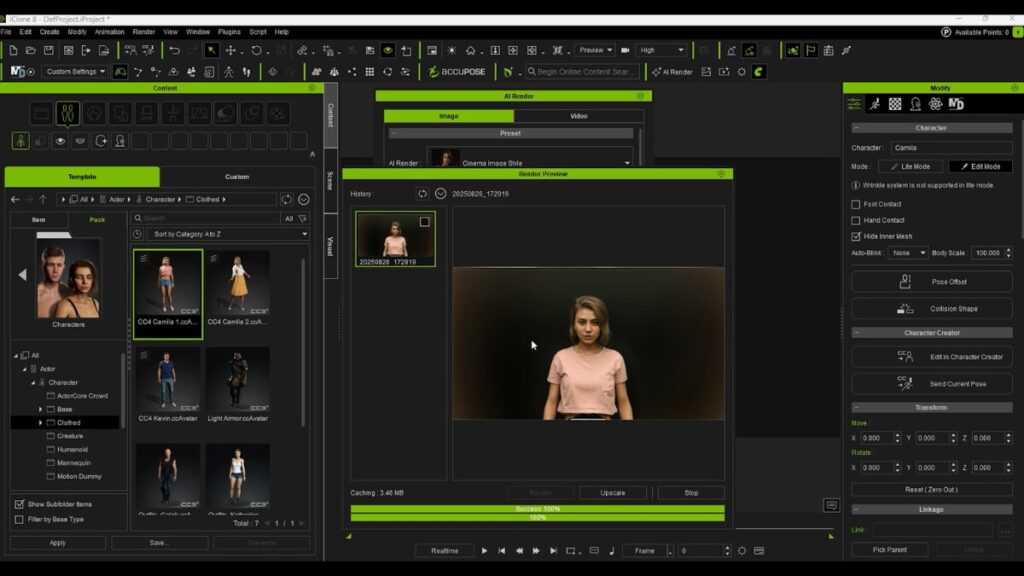Viewport: 1024px width, 576px height.
Task: Play the animation with the play button
Action: 484,551
